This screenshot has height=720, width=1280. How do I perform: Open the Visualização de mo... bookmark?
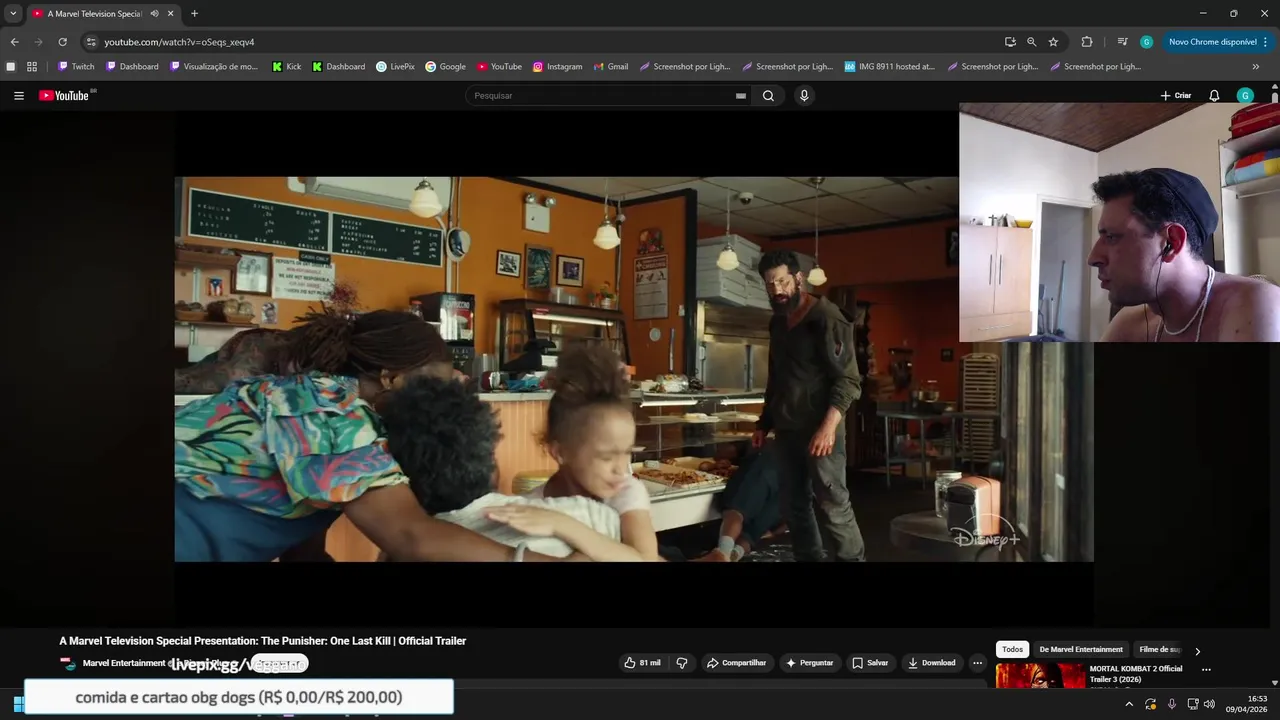214,67
